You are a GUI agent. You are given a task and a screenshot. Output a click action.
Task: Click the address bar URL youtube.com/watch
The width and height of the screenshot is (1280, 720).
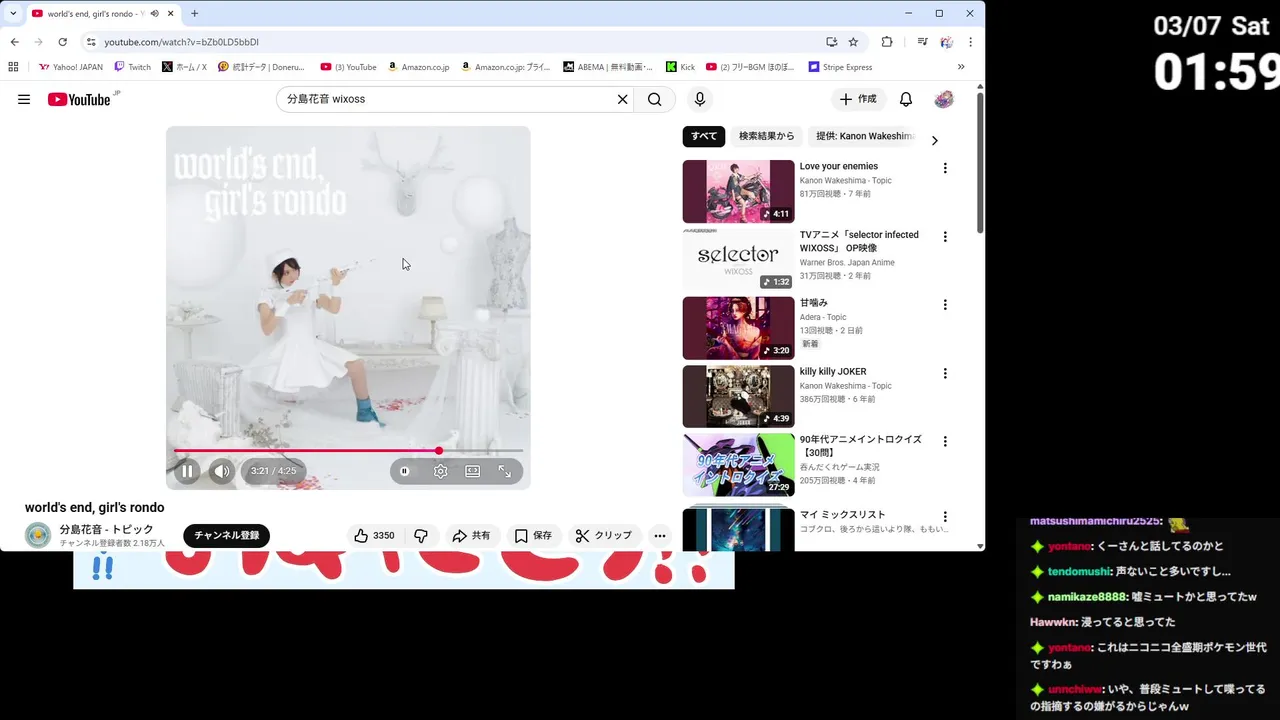181,42
